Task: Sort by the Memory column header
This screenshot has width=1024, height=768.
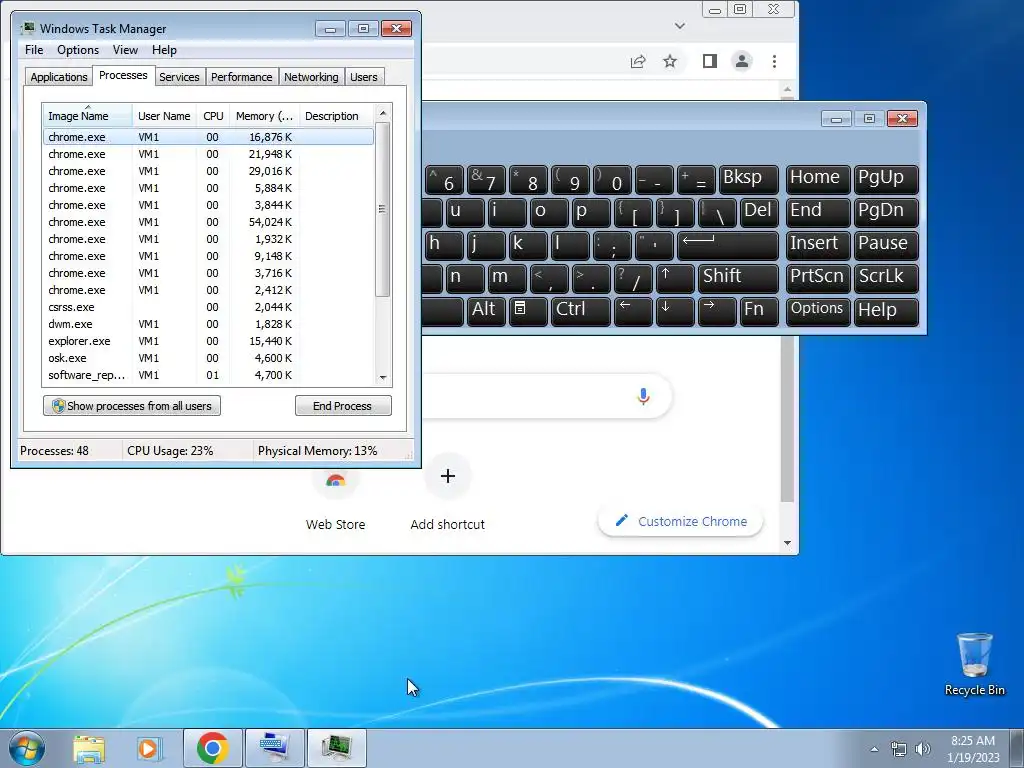Action: [264, 116]
